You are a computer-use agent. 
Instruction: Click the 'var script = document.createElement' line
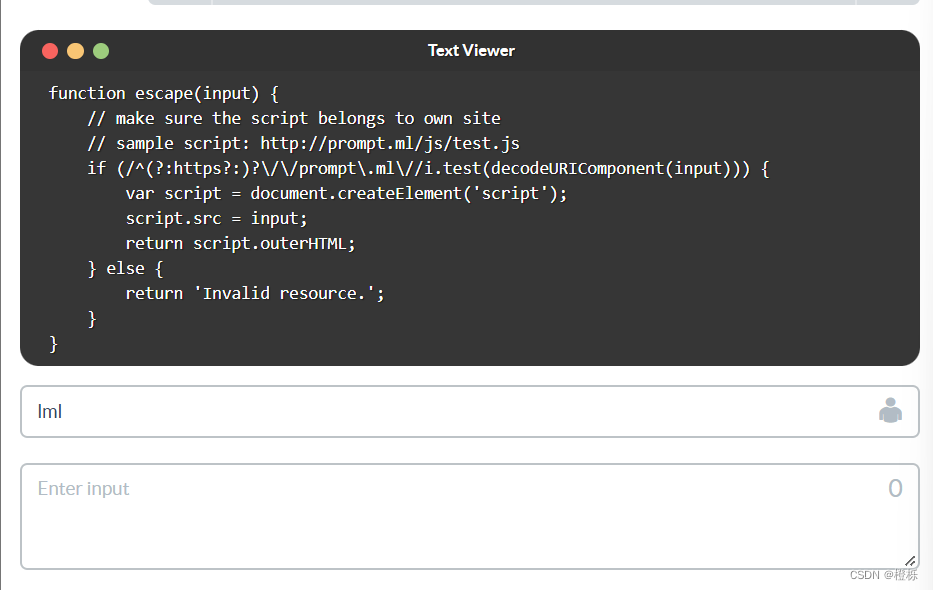(x=346, y=193)
